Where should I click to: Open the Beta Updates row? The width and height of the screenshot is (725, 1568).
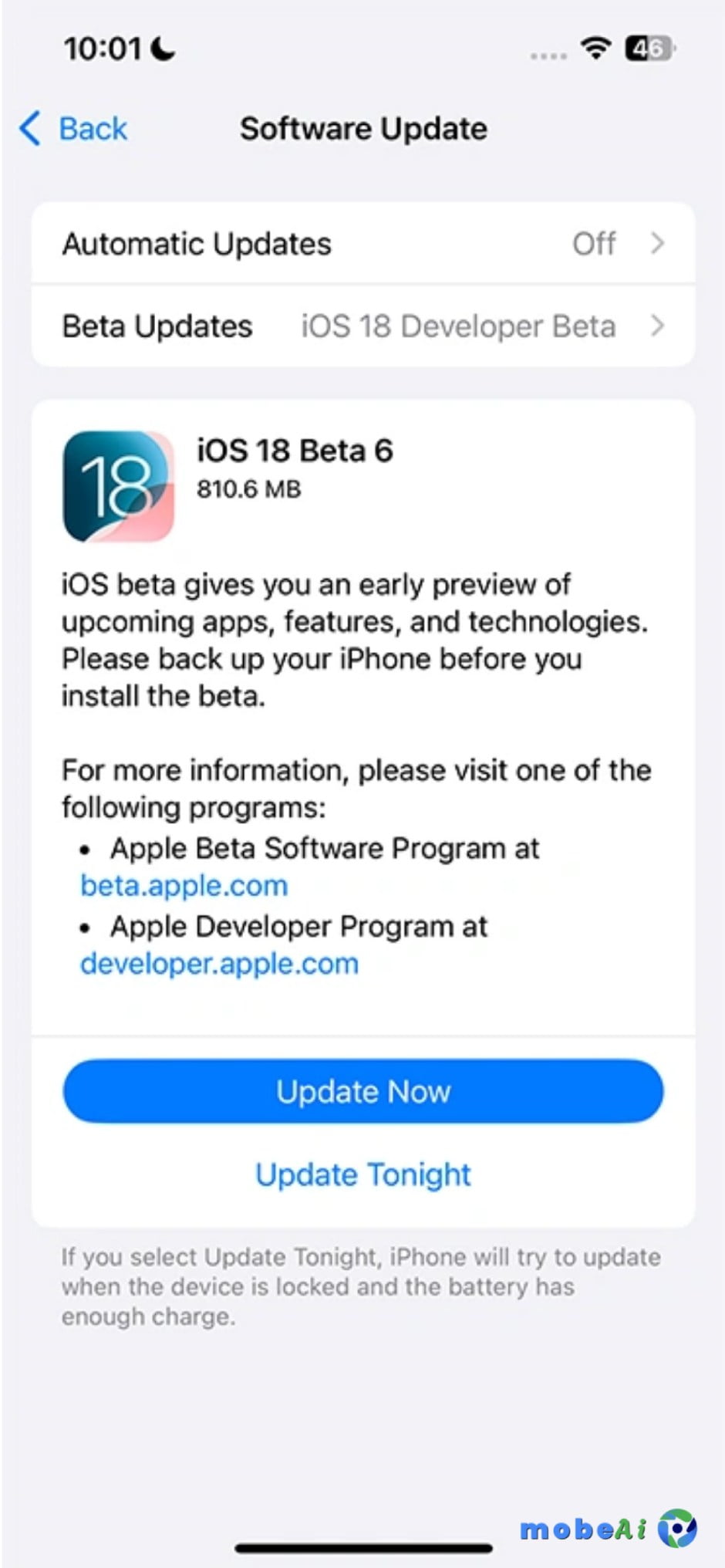pyautogui.click(x=363, y=326)
